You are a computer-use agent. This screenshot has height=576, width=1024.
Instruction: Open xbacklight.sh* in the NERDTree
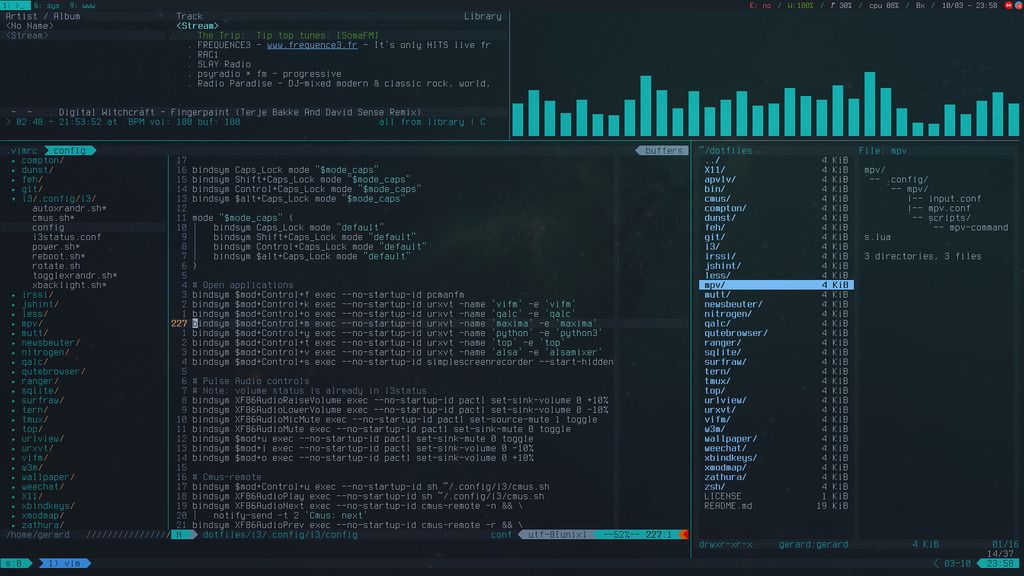(x=69, y=285)
